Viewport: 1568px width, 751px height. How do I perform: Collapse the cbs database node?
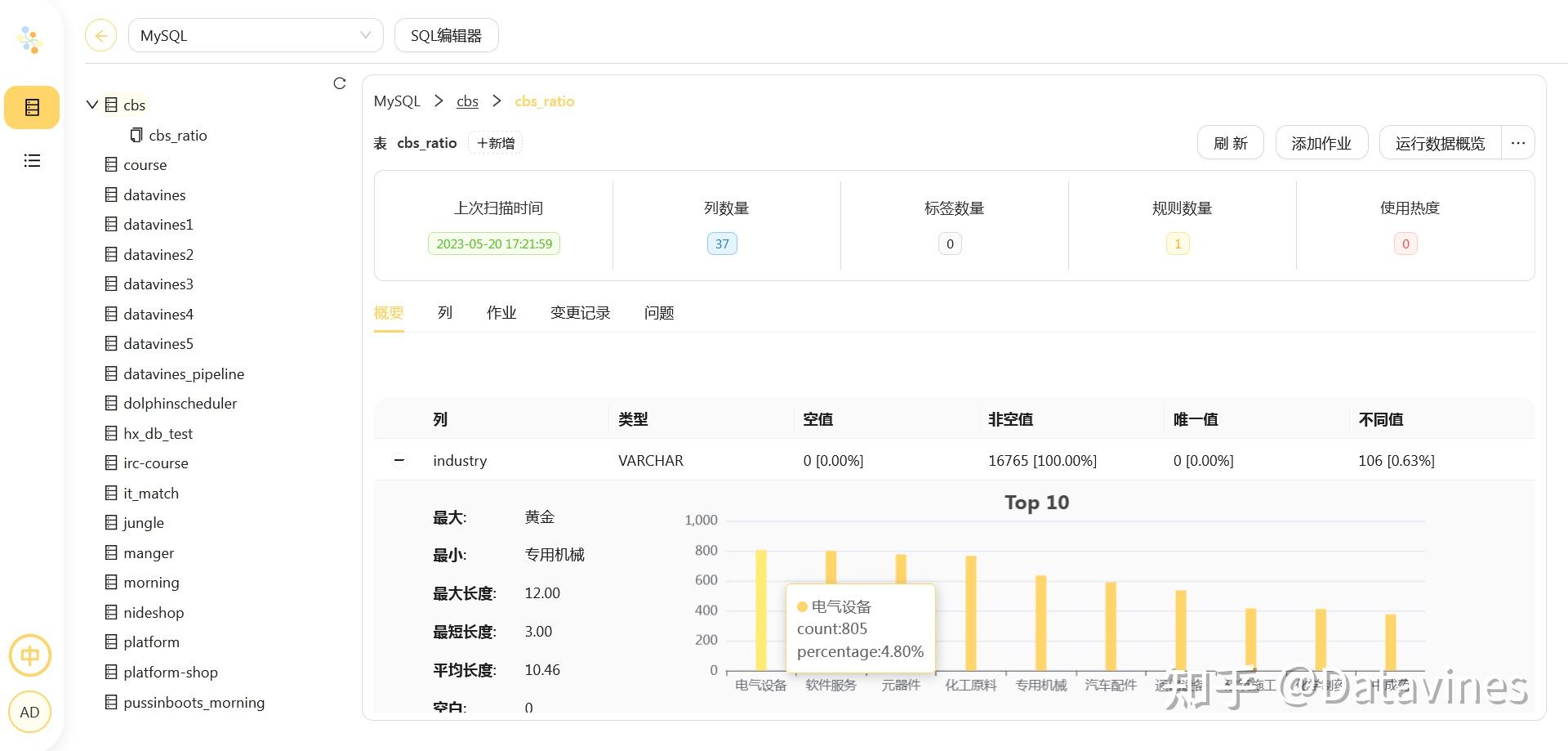point(92,105)
